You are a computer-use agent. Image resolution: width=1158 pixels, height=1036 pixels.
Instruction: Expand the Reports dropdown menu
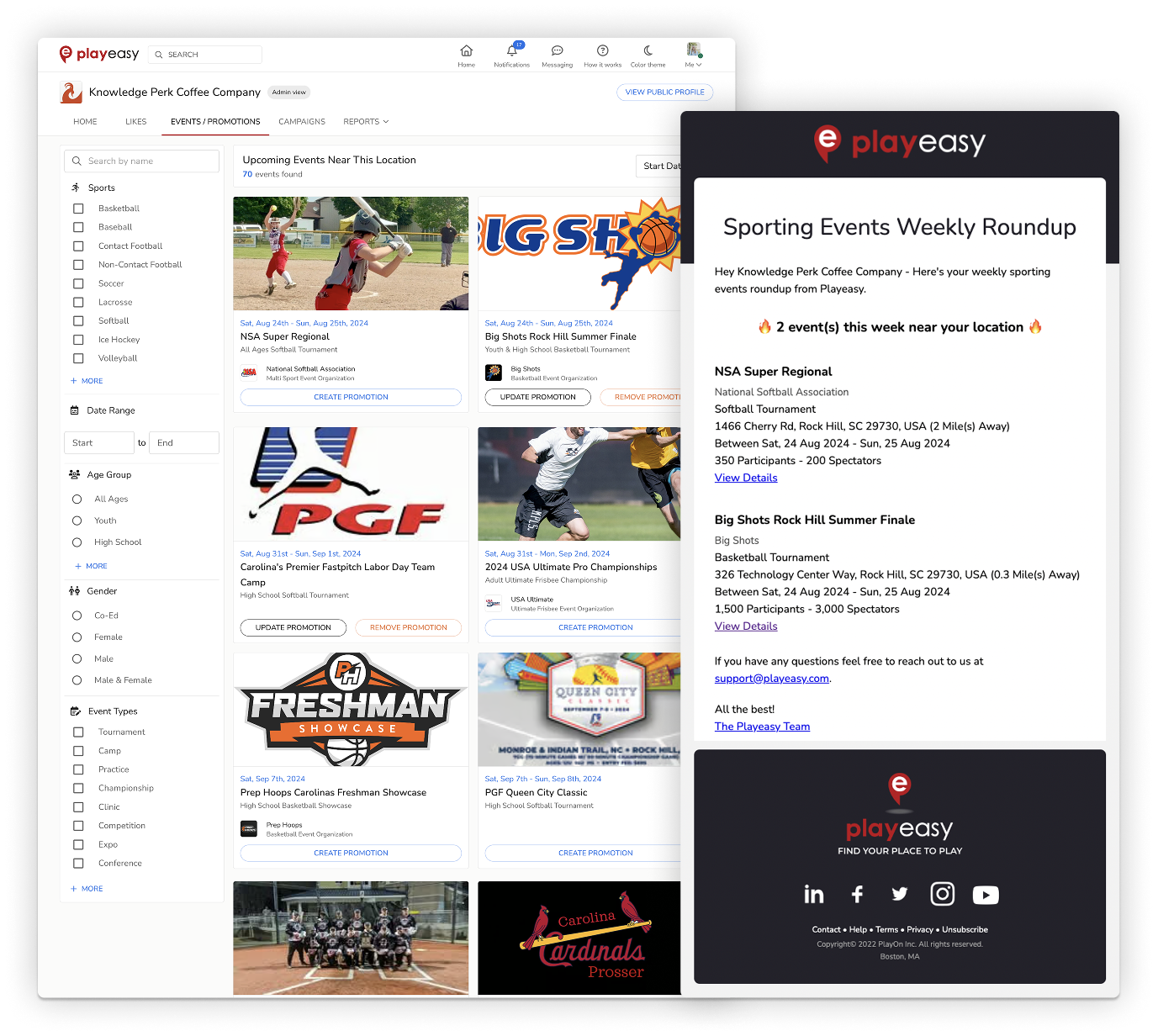[366, 122]
